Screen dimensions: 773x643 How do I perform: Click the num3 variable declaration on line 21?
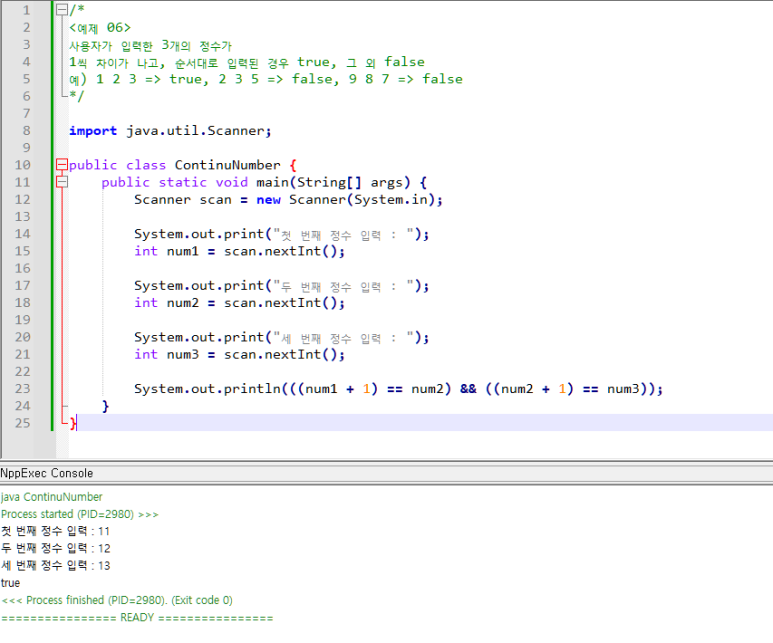click(x=182, y=355)
